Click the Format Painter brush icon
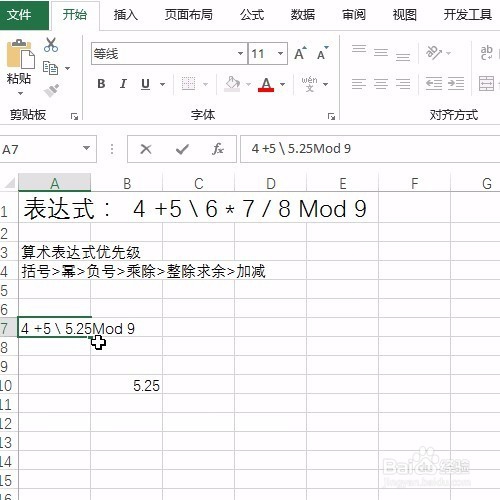 click(51, 90)
